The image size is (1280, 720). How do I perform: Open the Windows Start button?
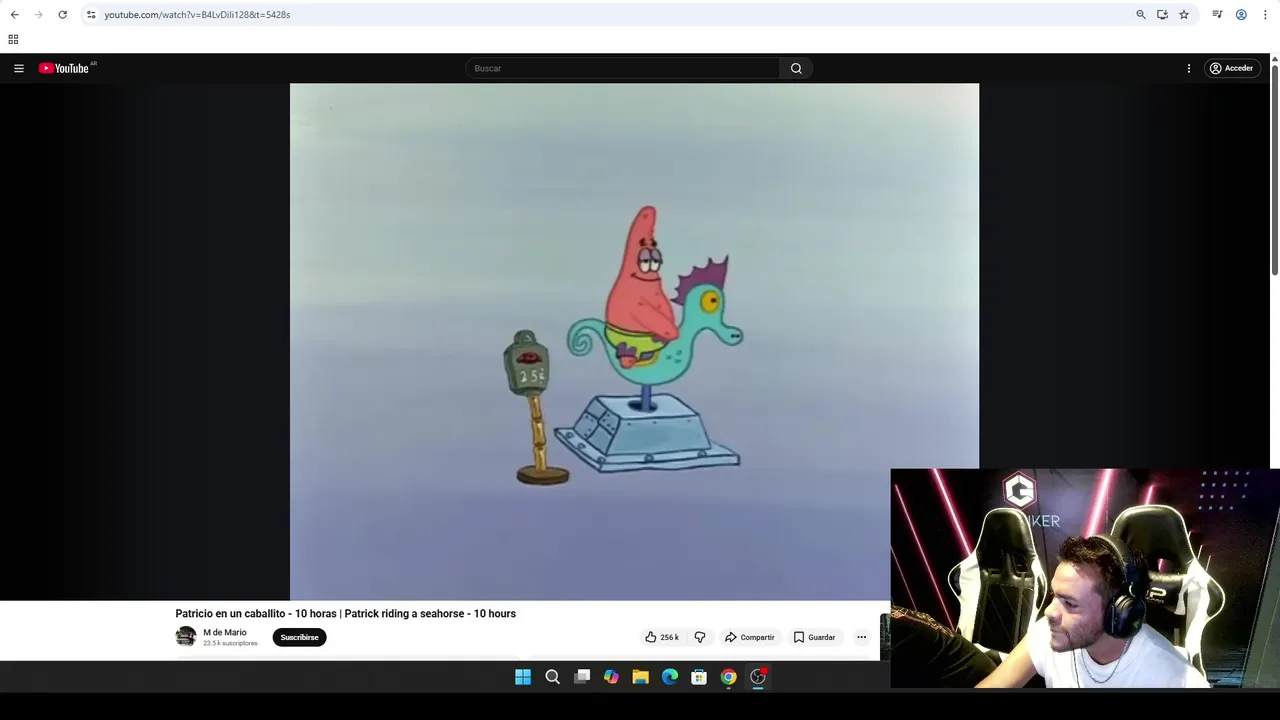pyautogui.click(x=523, y=677)
